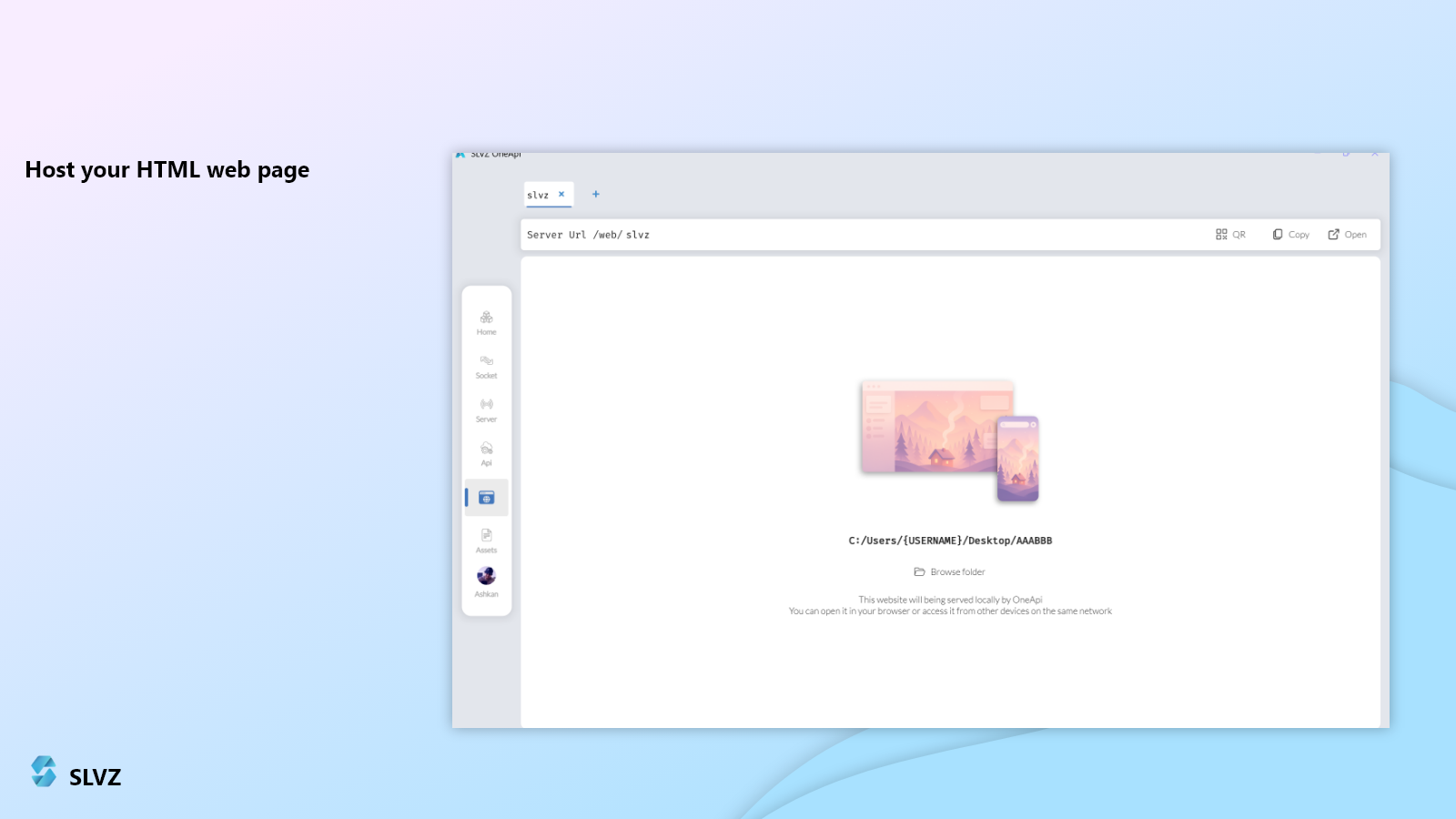Show the QR code for server URL
The width and height of the screenshot is (1456, 819).
1230,235
